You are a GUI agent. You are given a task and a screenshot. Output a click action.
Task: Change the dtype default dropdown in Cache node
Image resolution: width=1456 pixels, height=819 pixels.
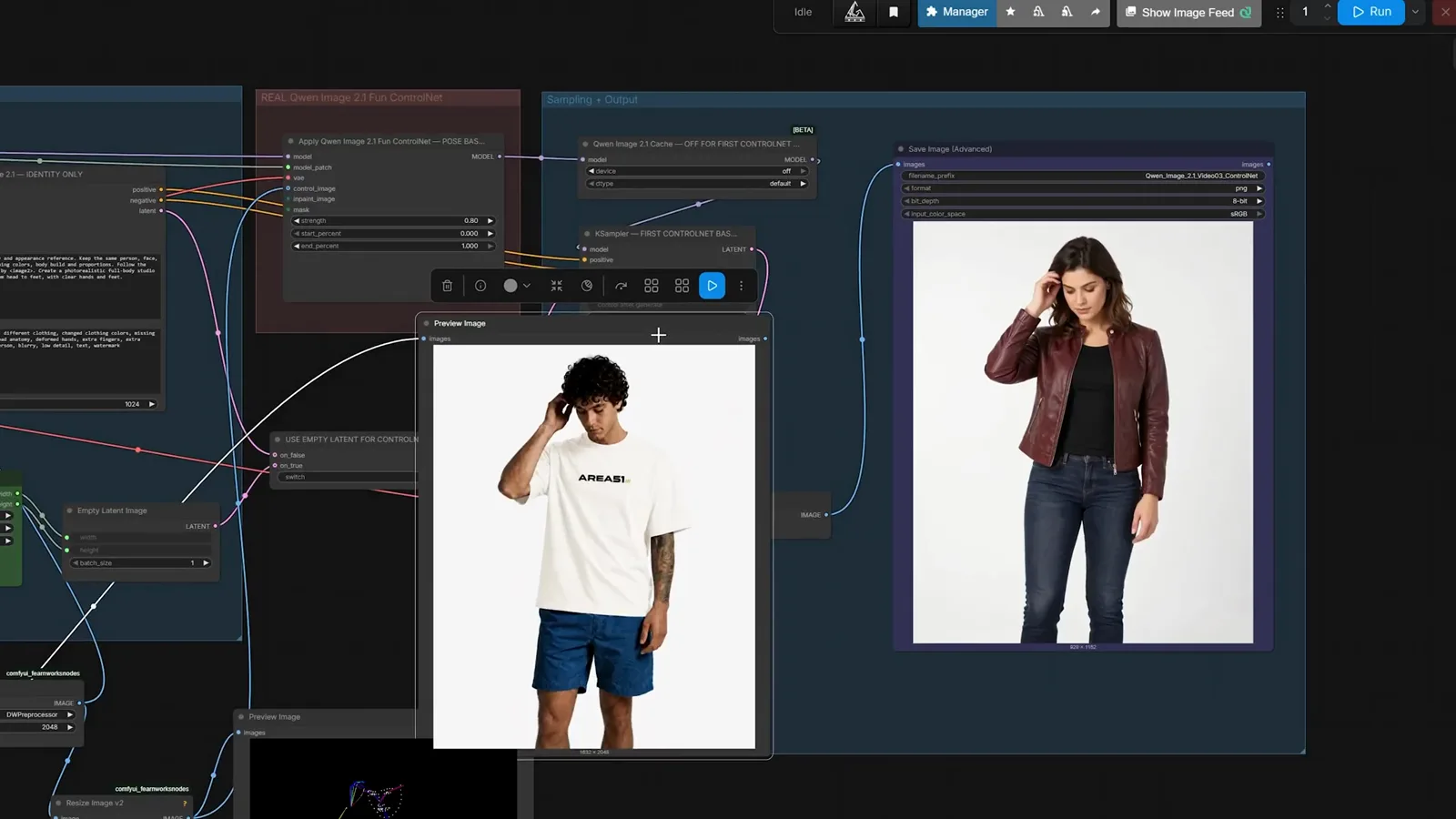[x=698, y=184]
